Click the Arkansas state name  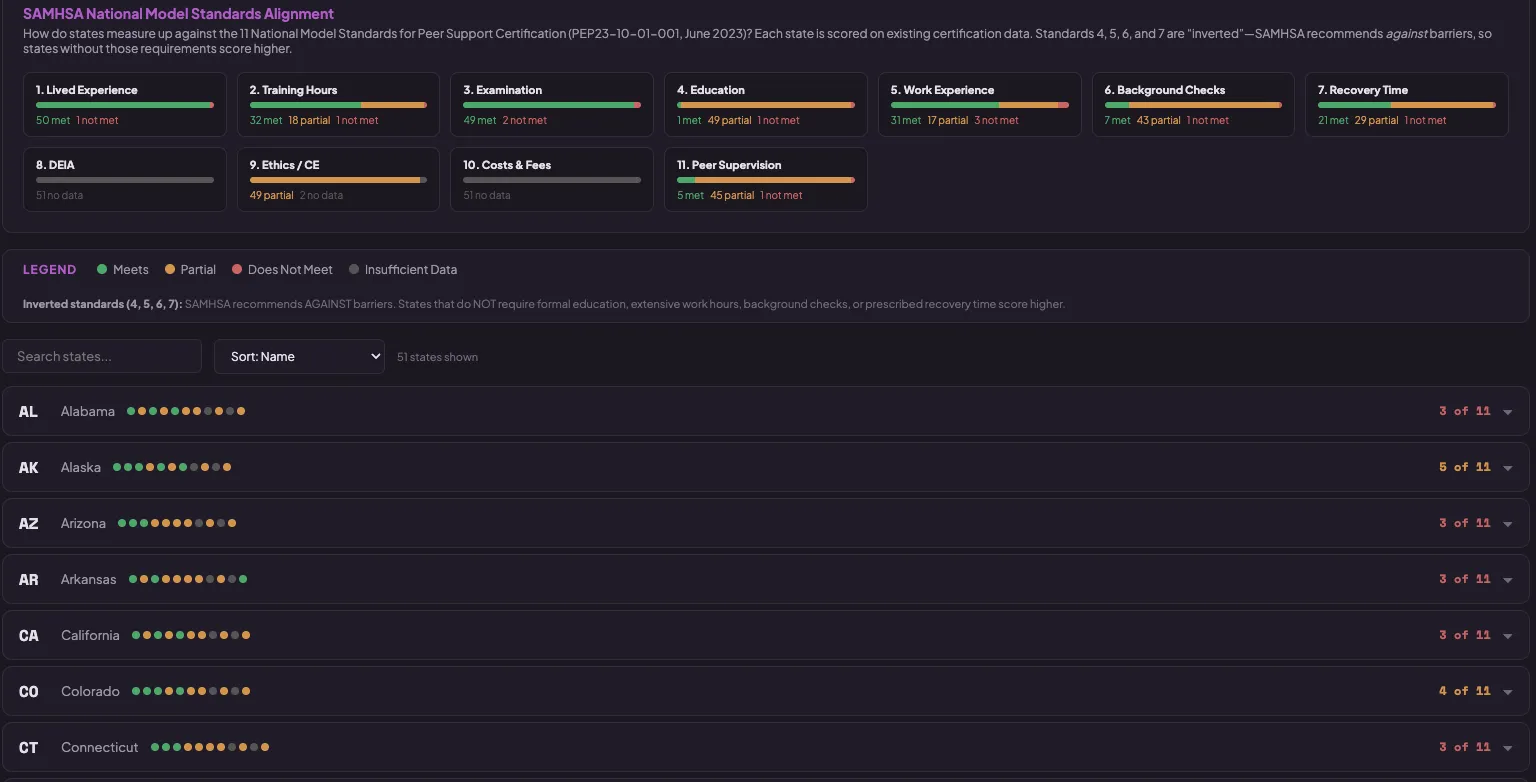pos(88,579)
